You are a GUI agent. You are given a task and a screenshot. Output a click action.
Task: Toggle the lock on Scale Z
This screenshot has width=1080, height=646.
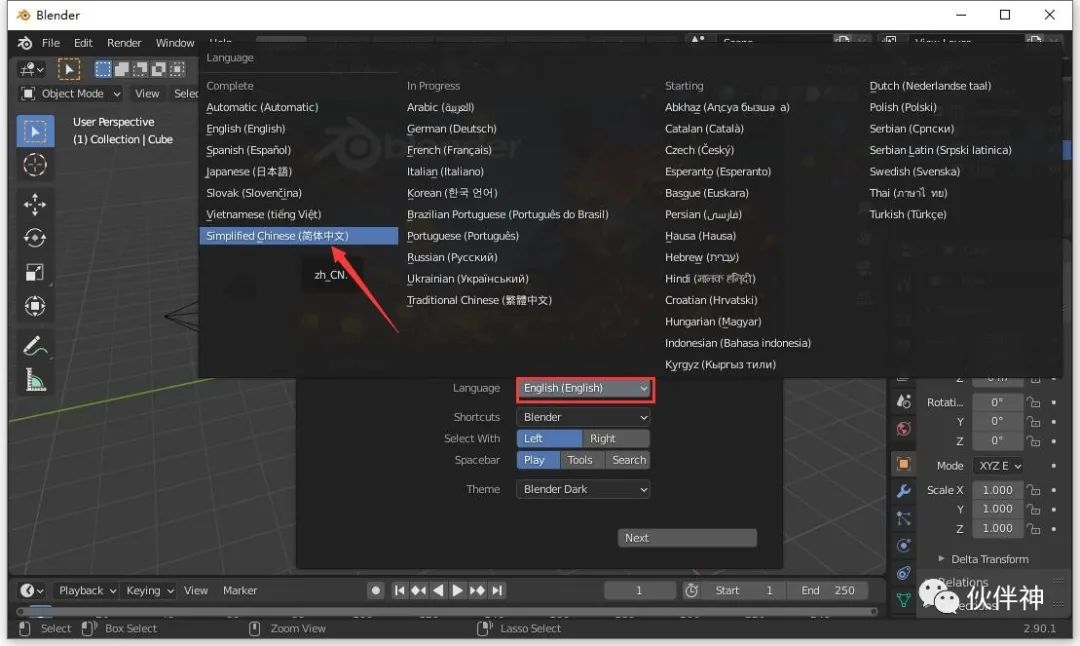click(x=1032, y=529)
